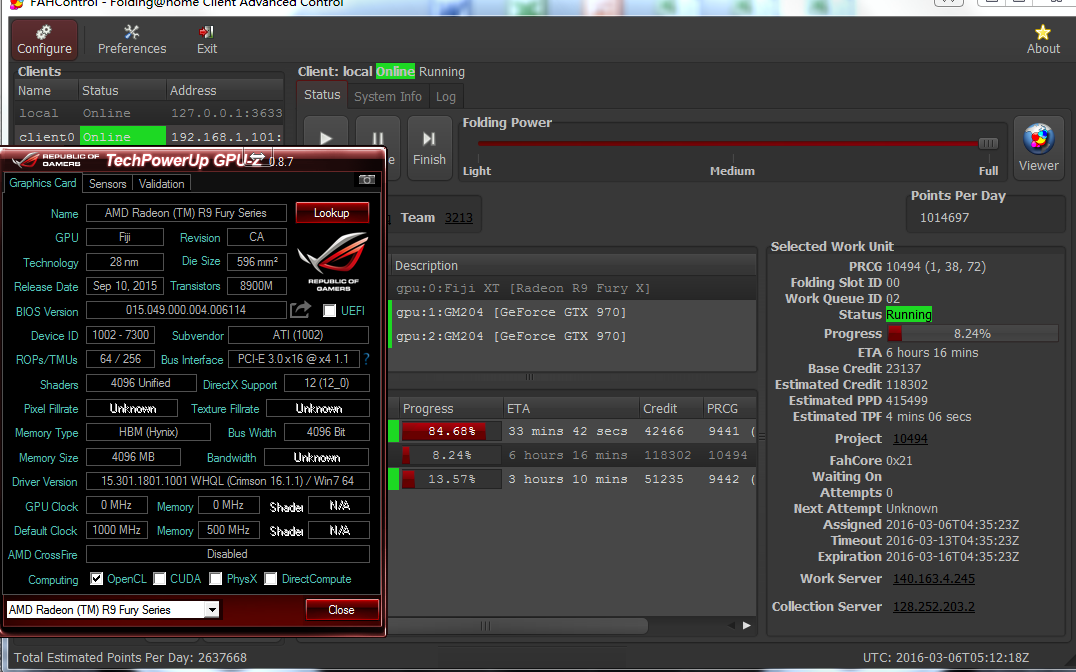Toggle the DirectCompute checkbox
Viewport: 1076px width, 672px height.
click(x=270, y=579)
